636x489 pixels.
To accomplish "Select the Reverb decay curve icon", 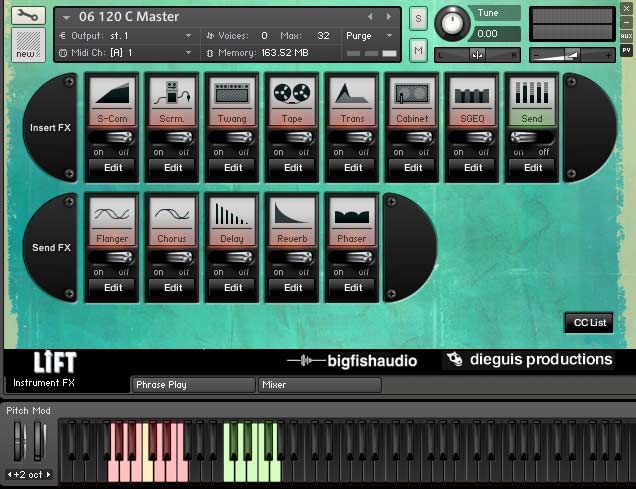I will point(292,213).
